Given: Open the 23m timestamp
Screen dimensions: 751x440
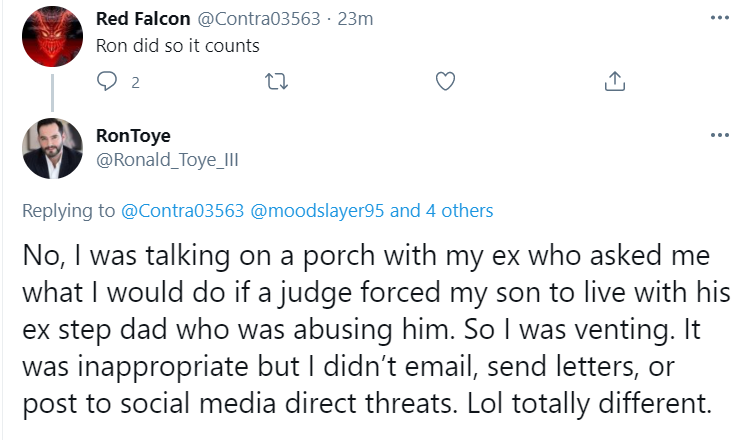Looking at the screenshot, I should [355, 19].
